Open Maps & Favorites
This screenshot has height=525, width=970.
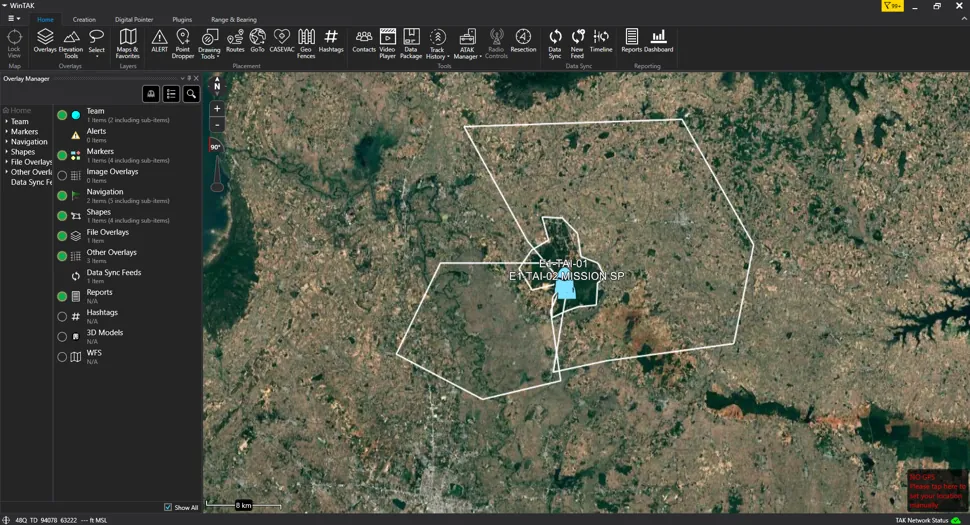pyautogui.click(x=127, y=43)
